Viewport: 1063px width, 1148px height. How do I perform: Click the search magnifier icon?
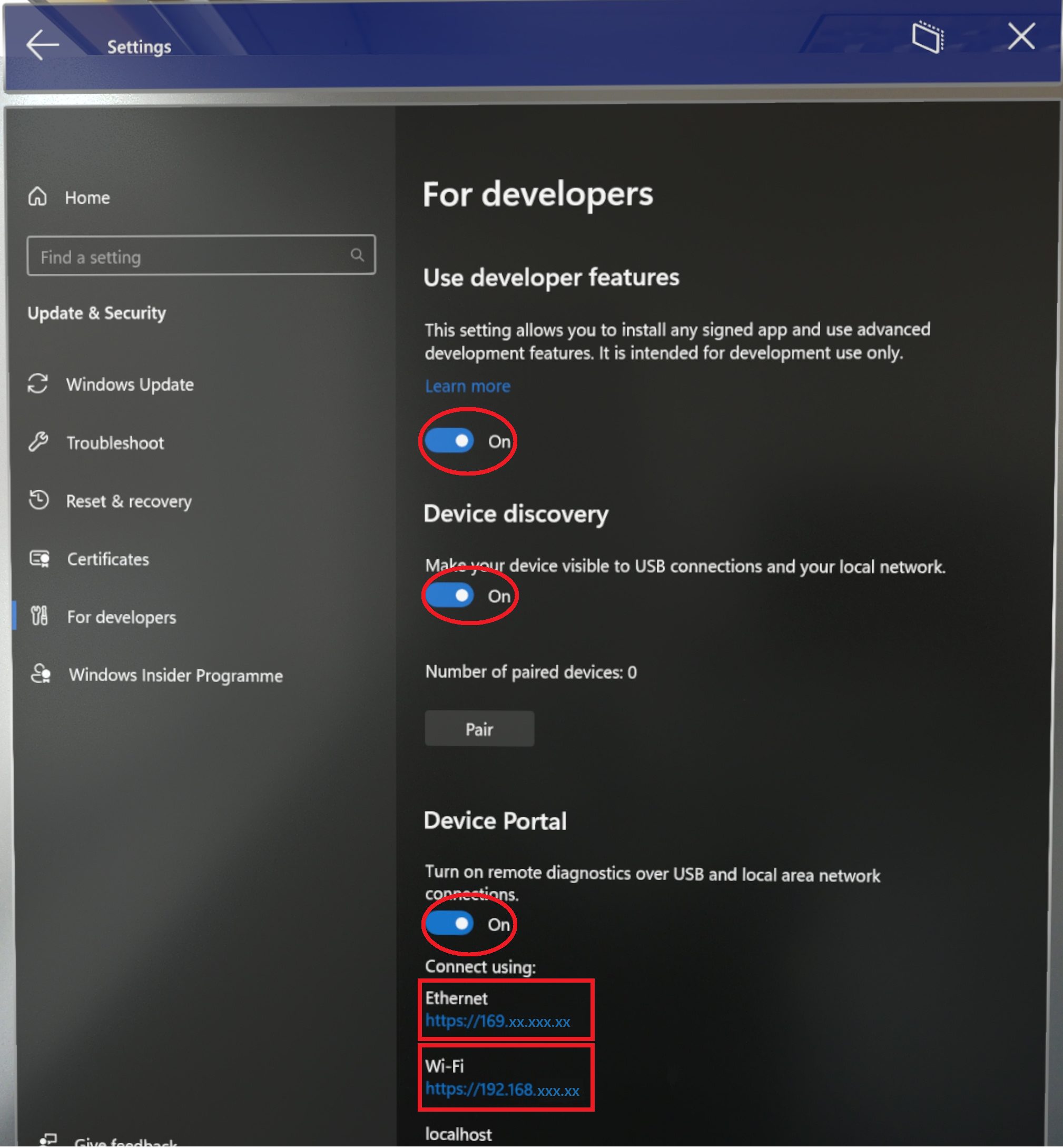click(357, 255)
